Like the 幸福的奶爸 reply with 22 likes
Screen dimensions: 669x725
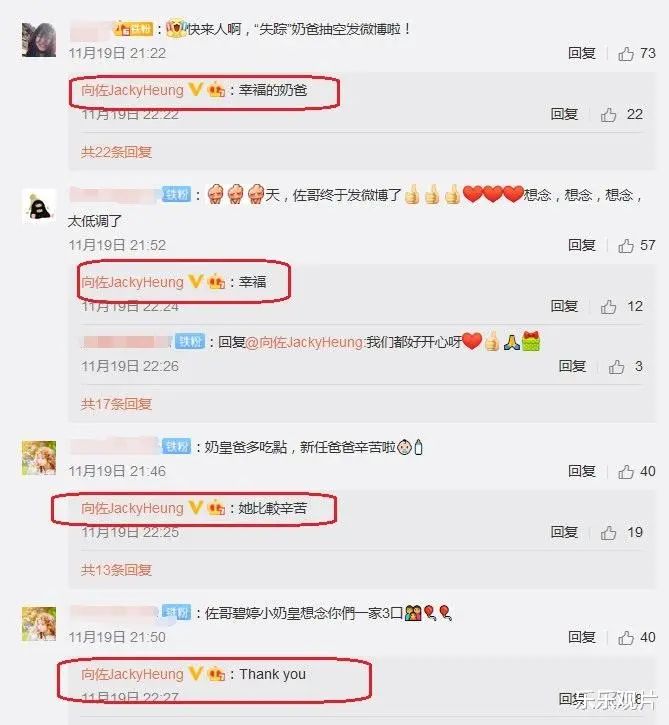(x=608, y=115)
